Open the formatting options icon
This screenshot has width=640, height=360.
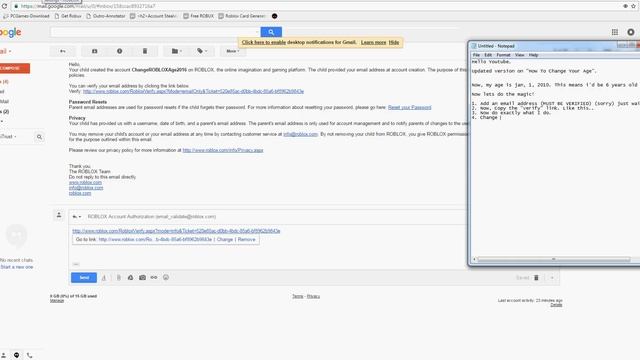(104, 278)
